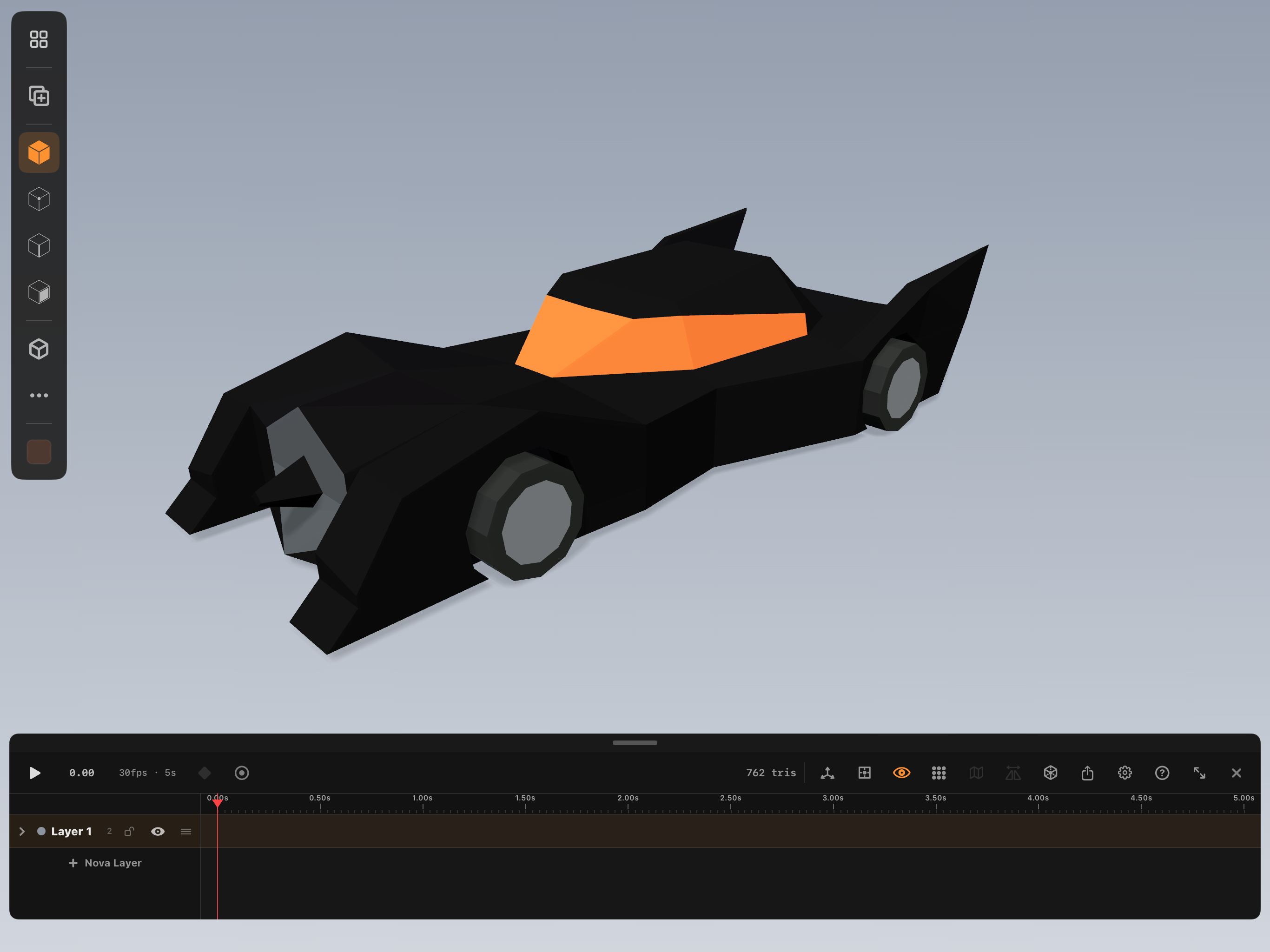Viewport: 1270px width, 952px height.
Task: Click the three-arrow axis gizmo icon
Action: pos(827,773)
